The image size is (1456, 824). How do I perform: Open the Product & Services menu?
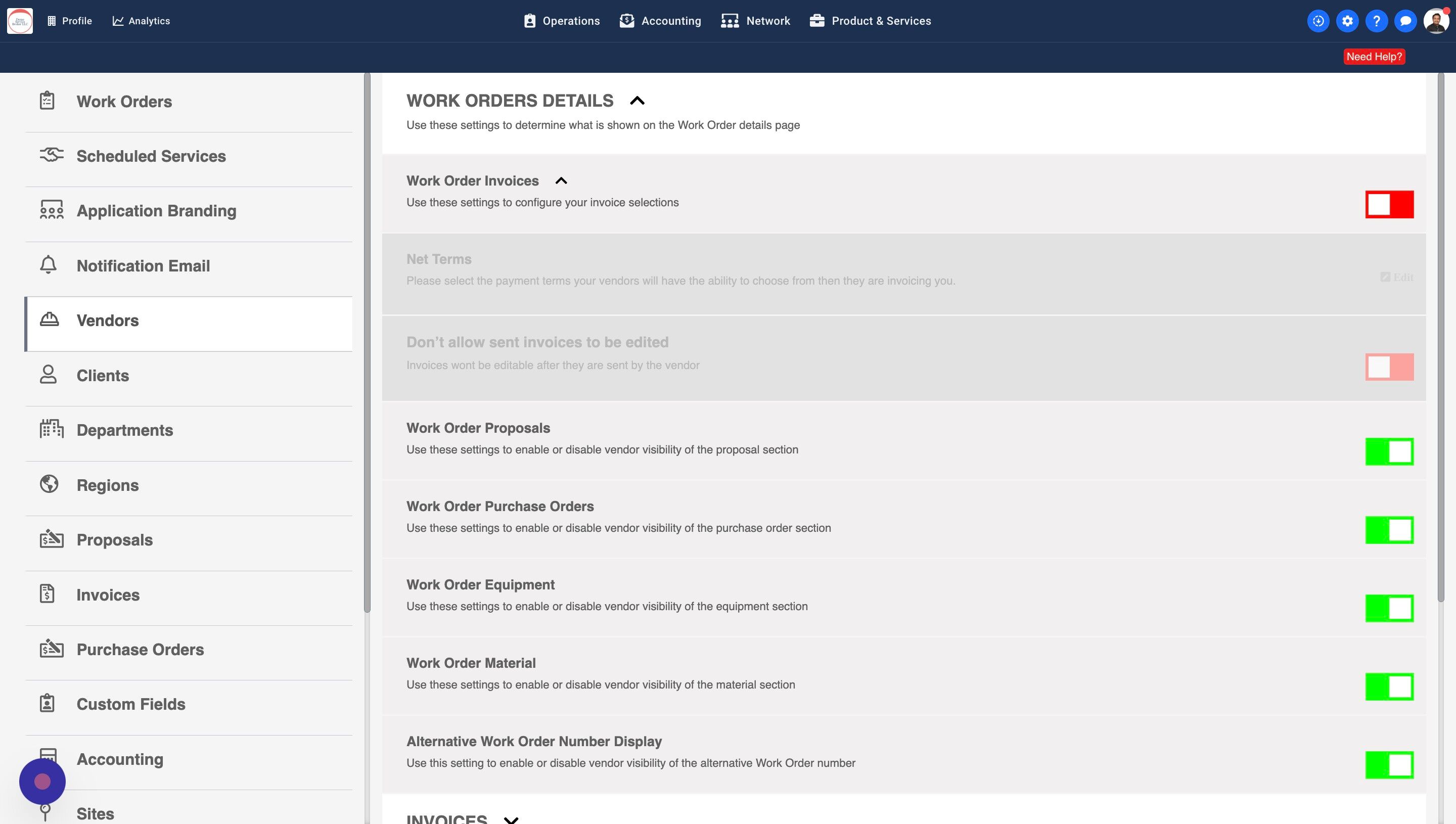871,21
